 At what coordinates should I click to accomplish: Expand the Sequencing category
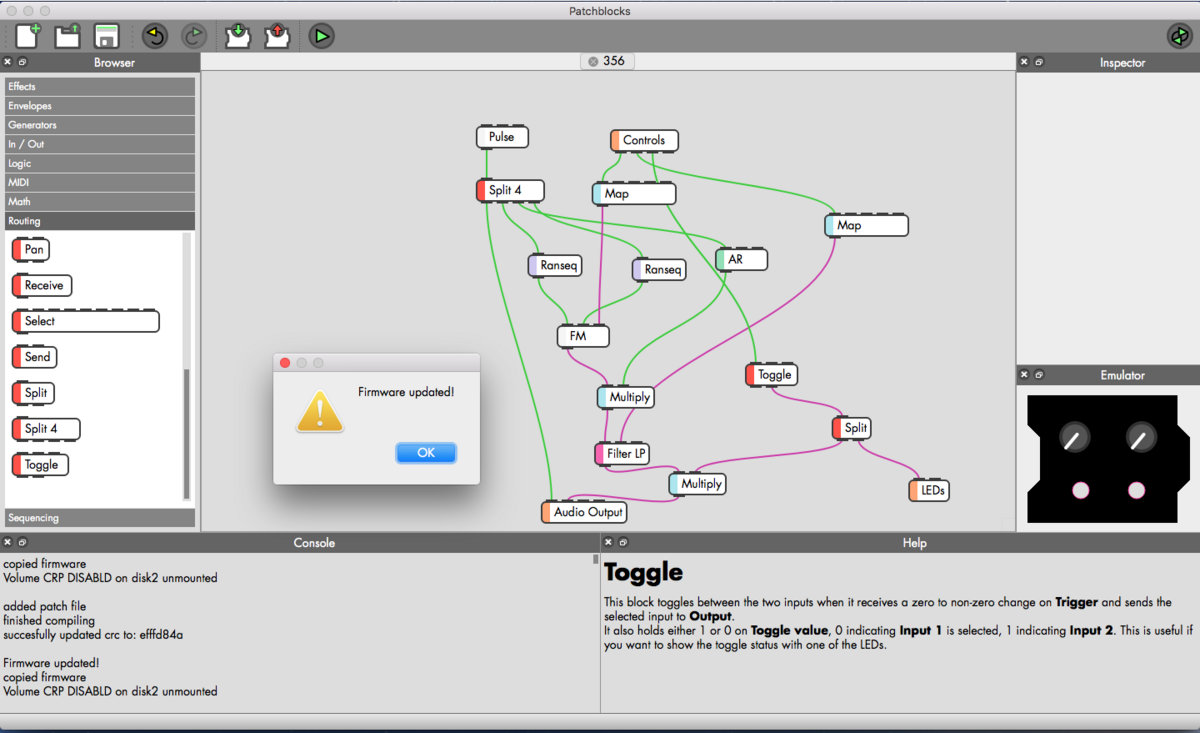100,518
